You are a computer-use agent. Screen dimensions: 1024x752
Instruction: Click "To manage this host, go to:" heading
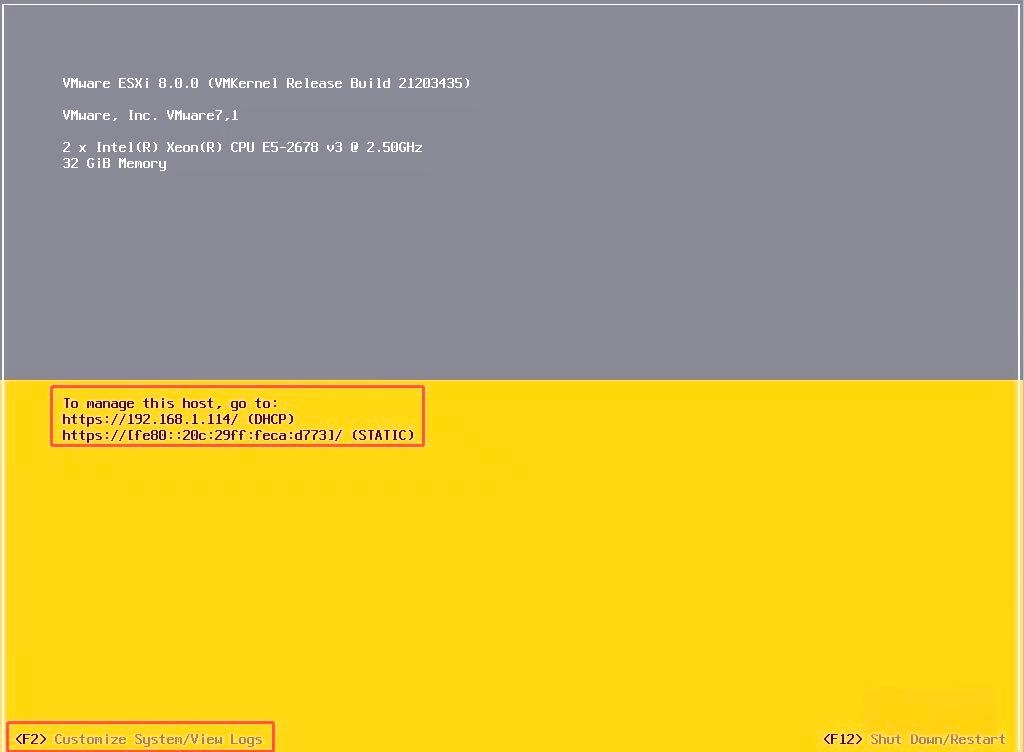click(170, 404)
